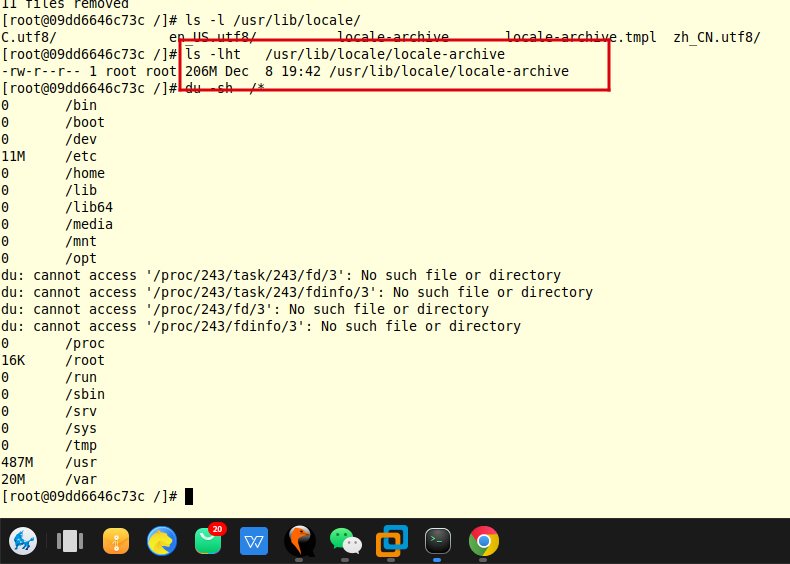Click the locale-archive.tmpl filename in listing
Viewport: 790px width, 564px height.
point(580,37)
